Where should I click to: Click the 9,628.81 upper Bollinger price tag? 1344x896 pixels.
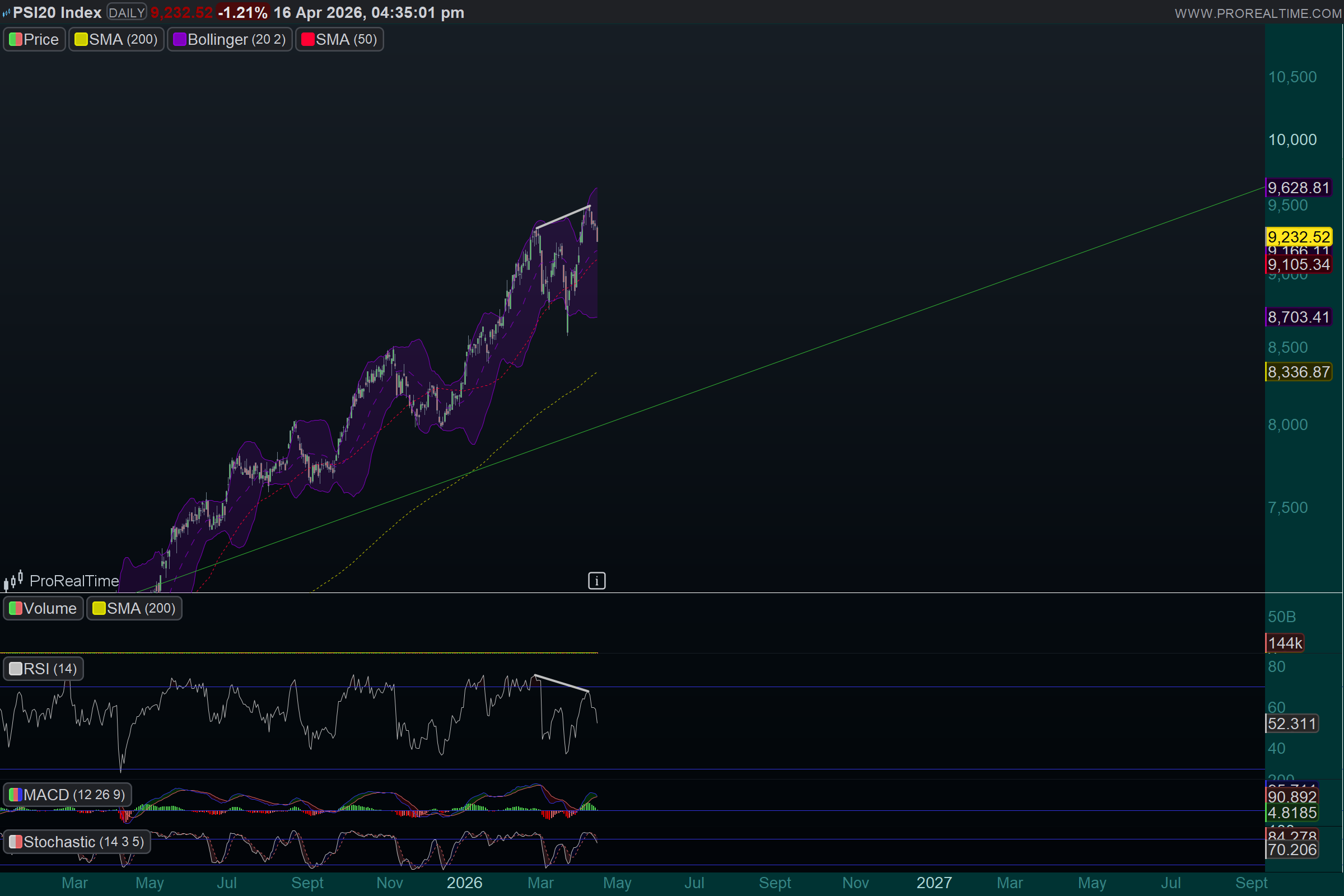click(x=1299, y=188)
